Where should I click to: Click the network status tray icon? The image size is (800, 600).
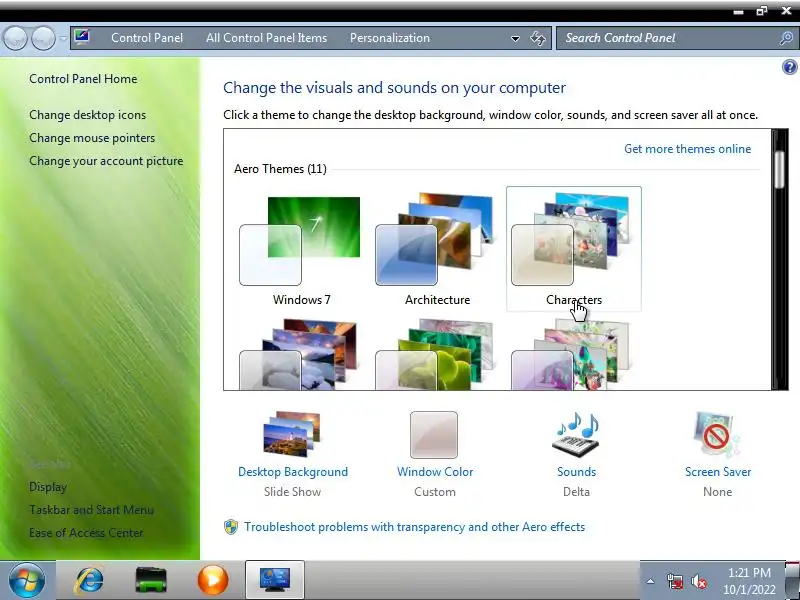click(674, 581)
